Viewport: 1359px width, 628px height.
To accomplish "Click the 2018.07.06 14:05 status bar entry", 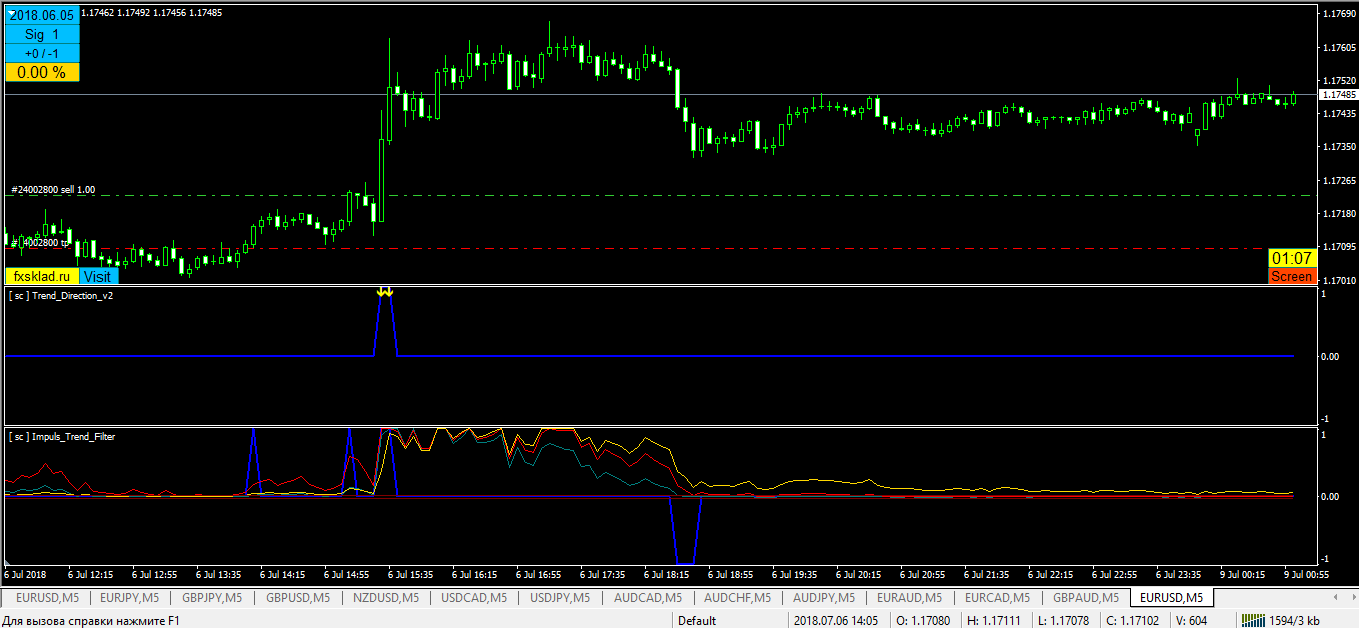I will tap(838, 620).
